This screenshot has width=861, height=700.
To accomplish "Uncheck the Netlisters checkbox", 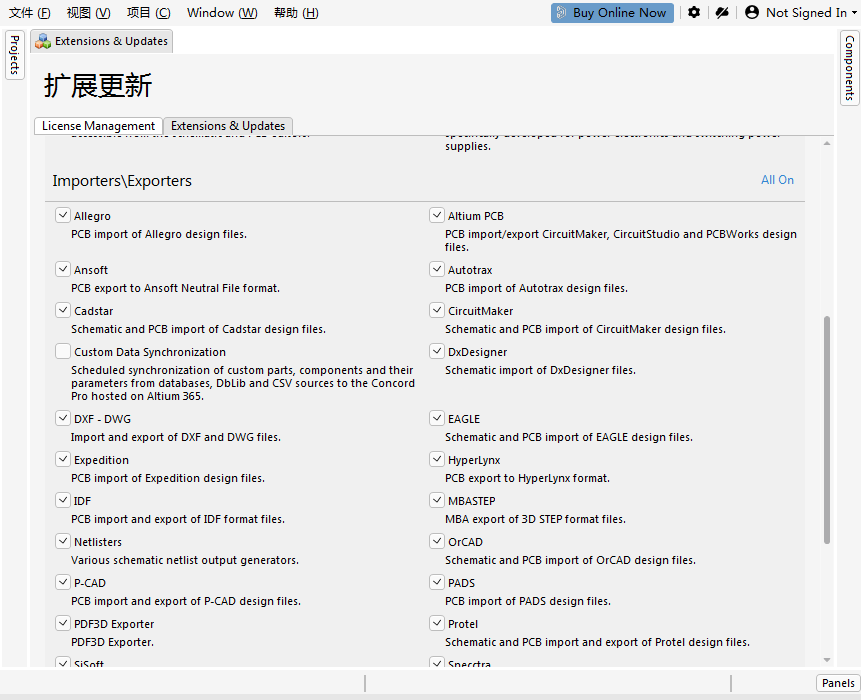I will [63, 541].
